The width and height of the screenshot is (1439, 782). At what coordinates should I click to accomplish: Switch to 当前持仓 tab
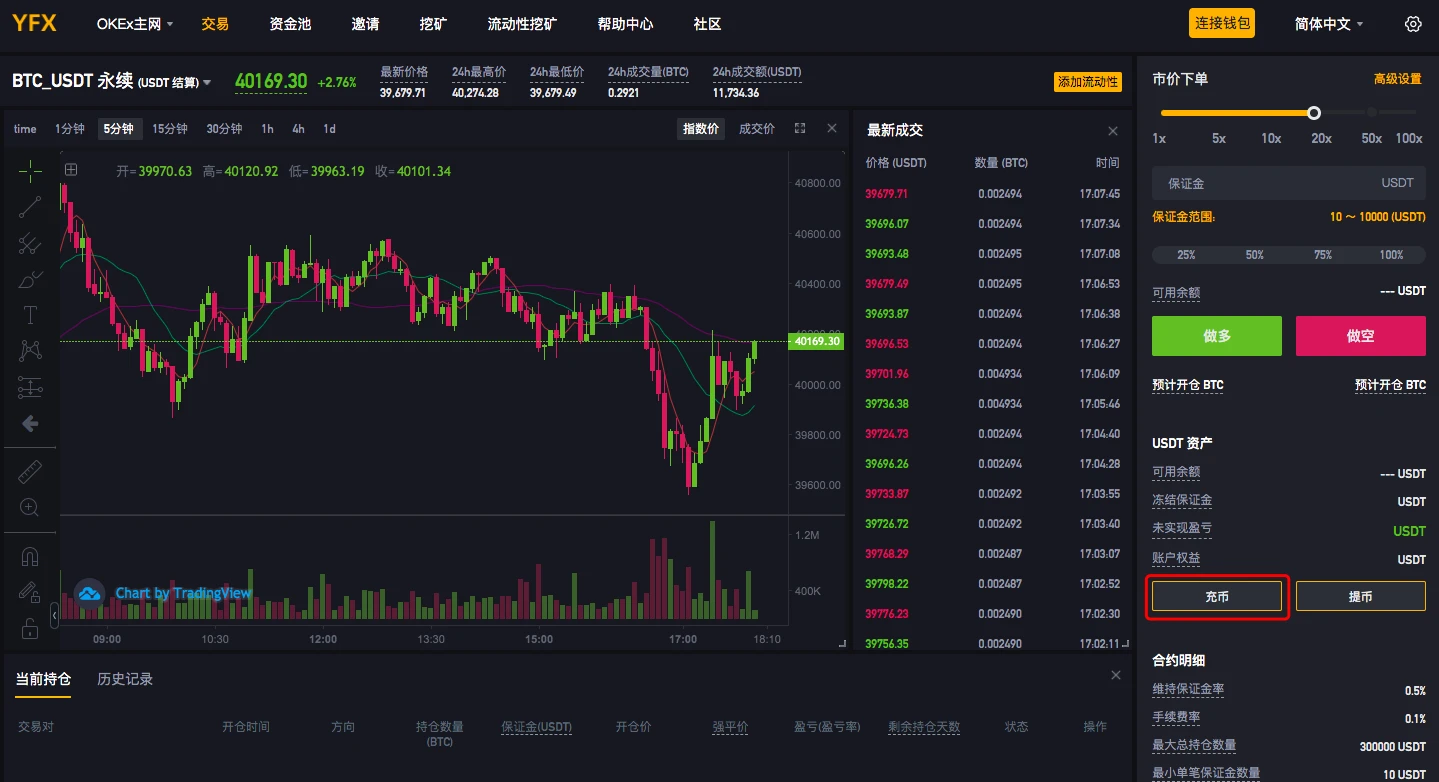click(43, 679)
